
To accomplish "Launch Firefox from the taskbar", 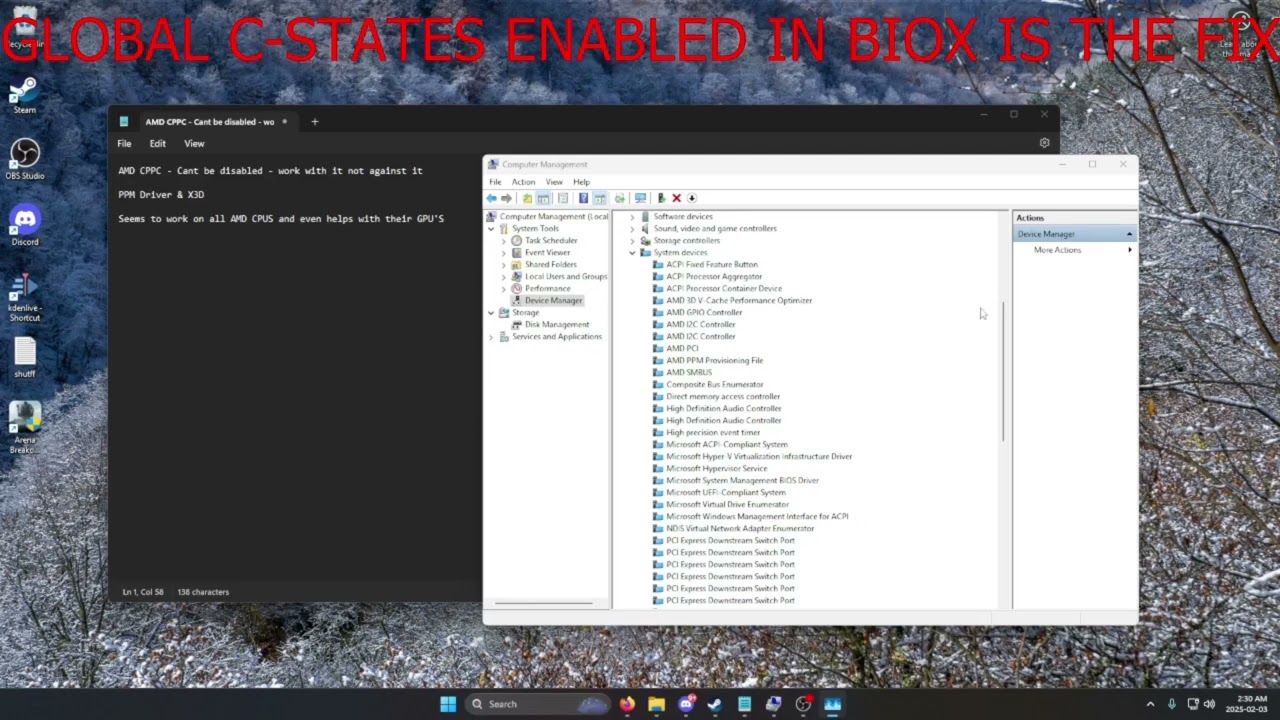I will (x=627, y=704).
